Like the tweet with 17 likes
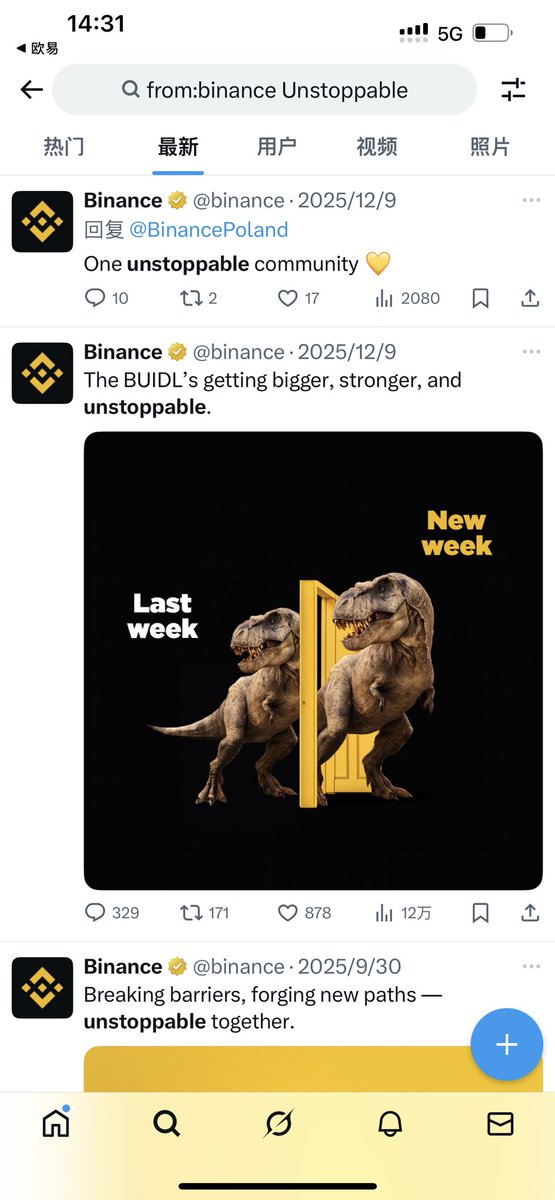The image size is (555, 1200). 288,298
